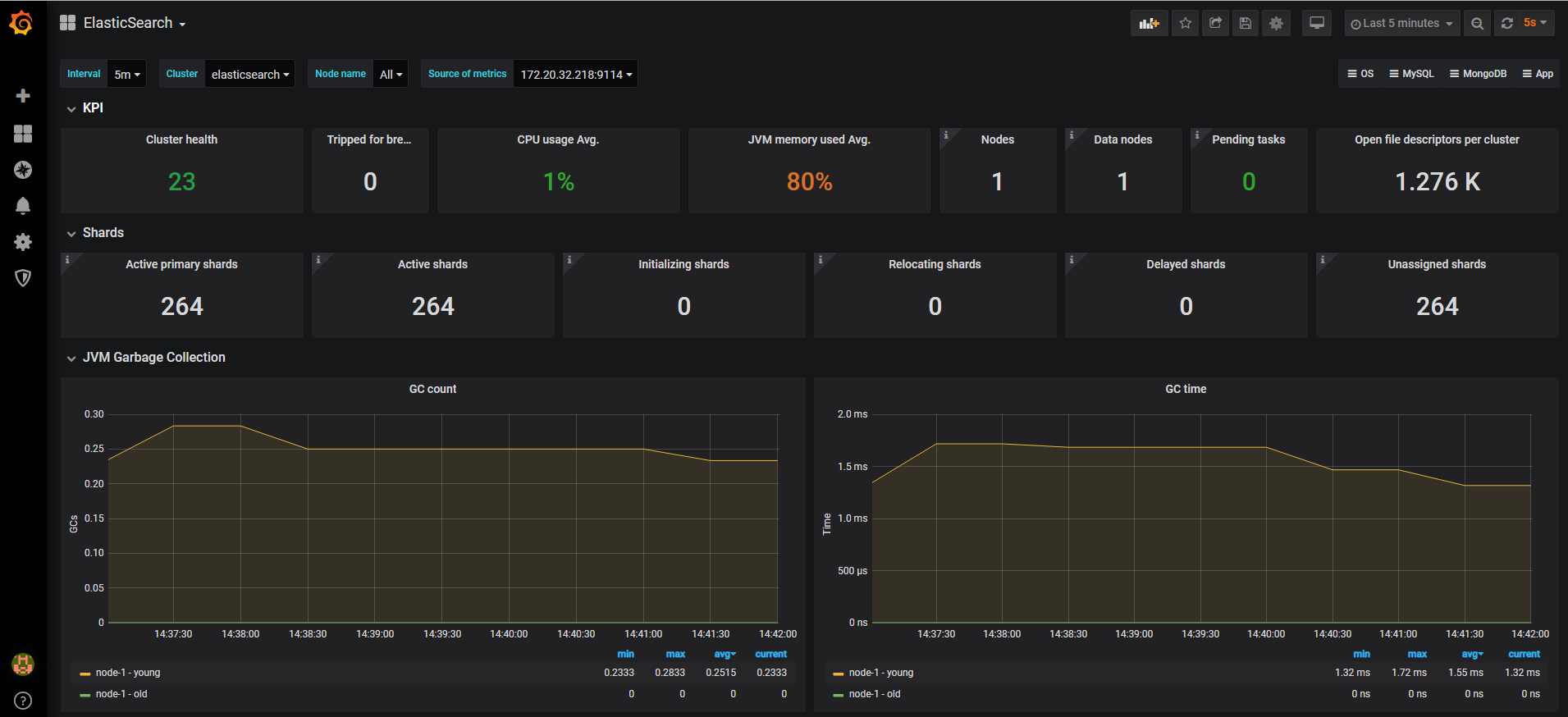Sort GC count legend by avg column
The height and width of the screenshot is (717, 1568).
coord(725,654)
